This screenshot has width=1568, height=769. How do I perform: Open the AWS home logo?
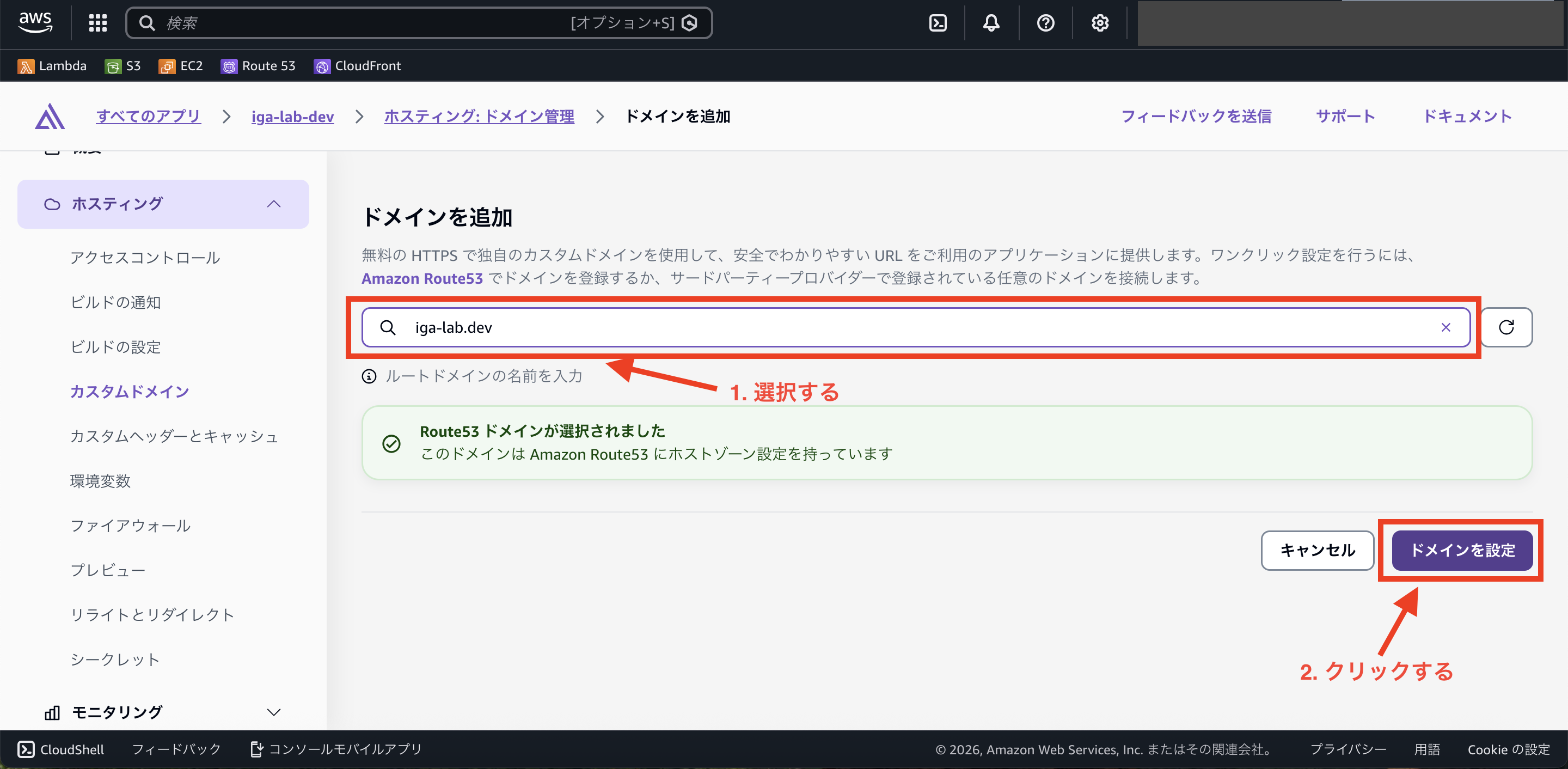[x=35, y=22]
